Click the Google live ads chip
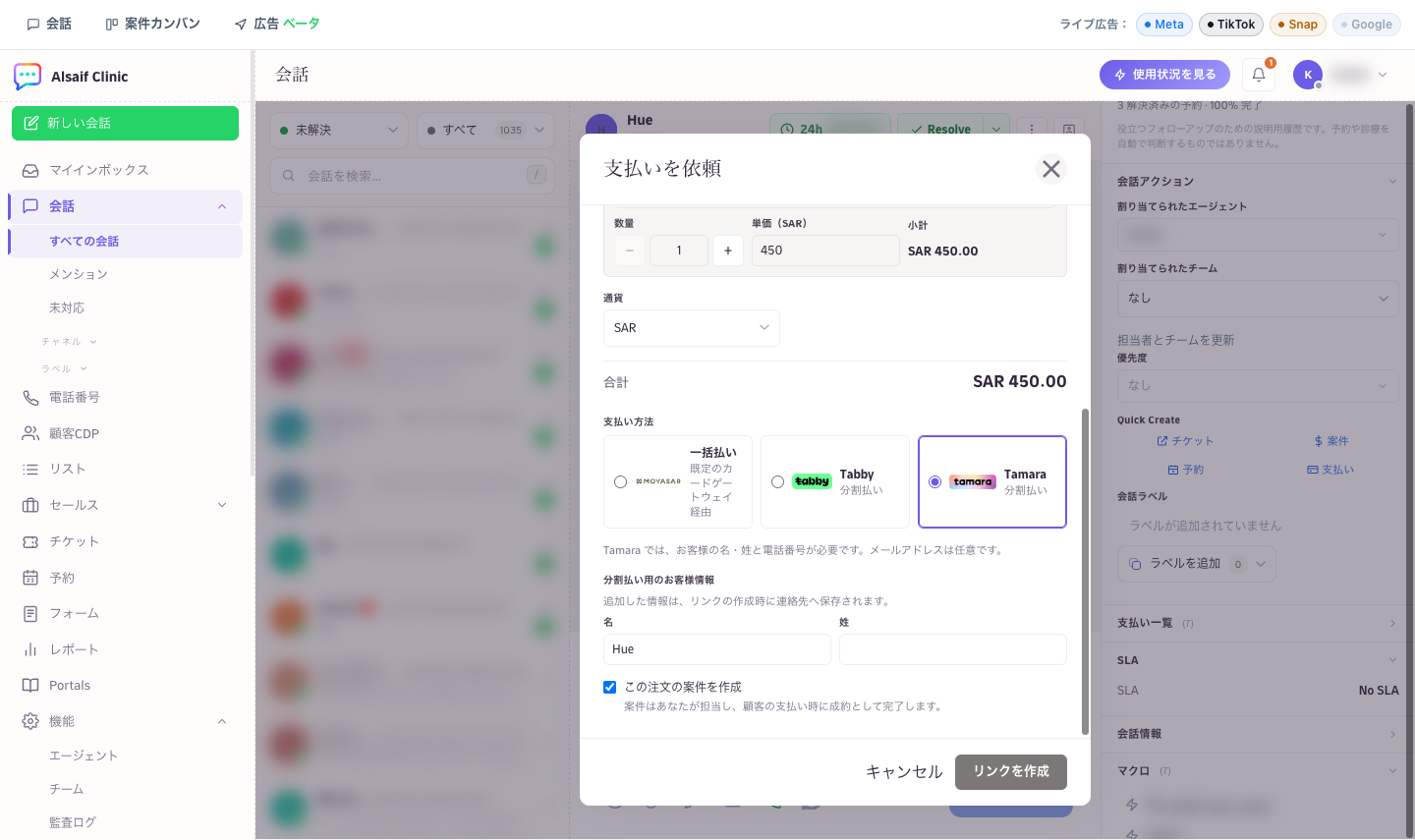Viewport: 1415px width, 840px height. tap(1367, 25)
